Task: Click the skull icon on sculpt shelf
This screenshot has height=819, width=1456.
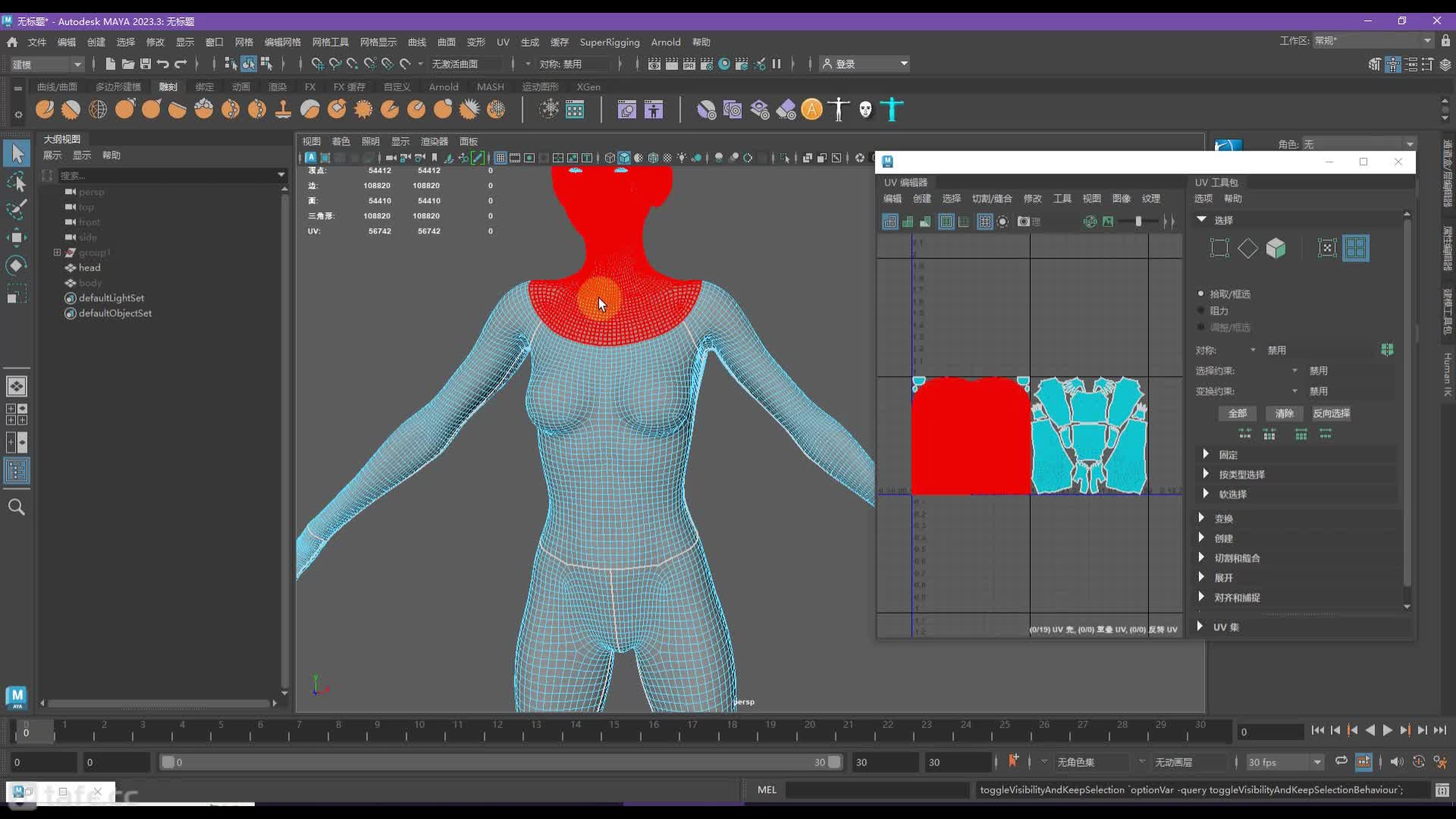Action: pyautogui.click(x=865, y=110)
